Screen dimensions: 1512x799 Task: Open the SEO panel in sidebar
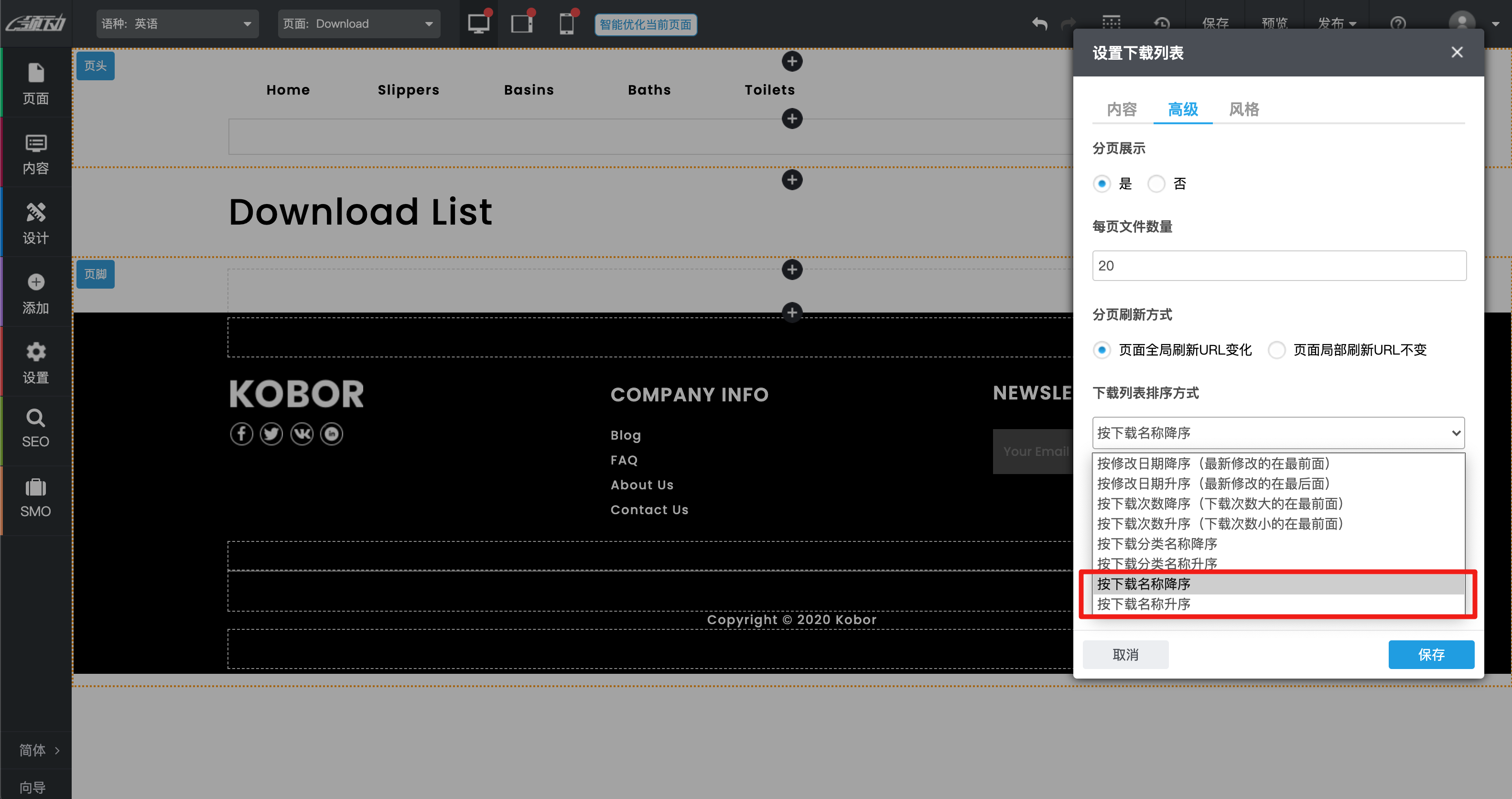(x=35, y=429)
